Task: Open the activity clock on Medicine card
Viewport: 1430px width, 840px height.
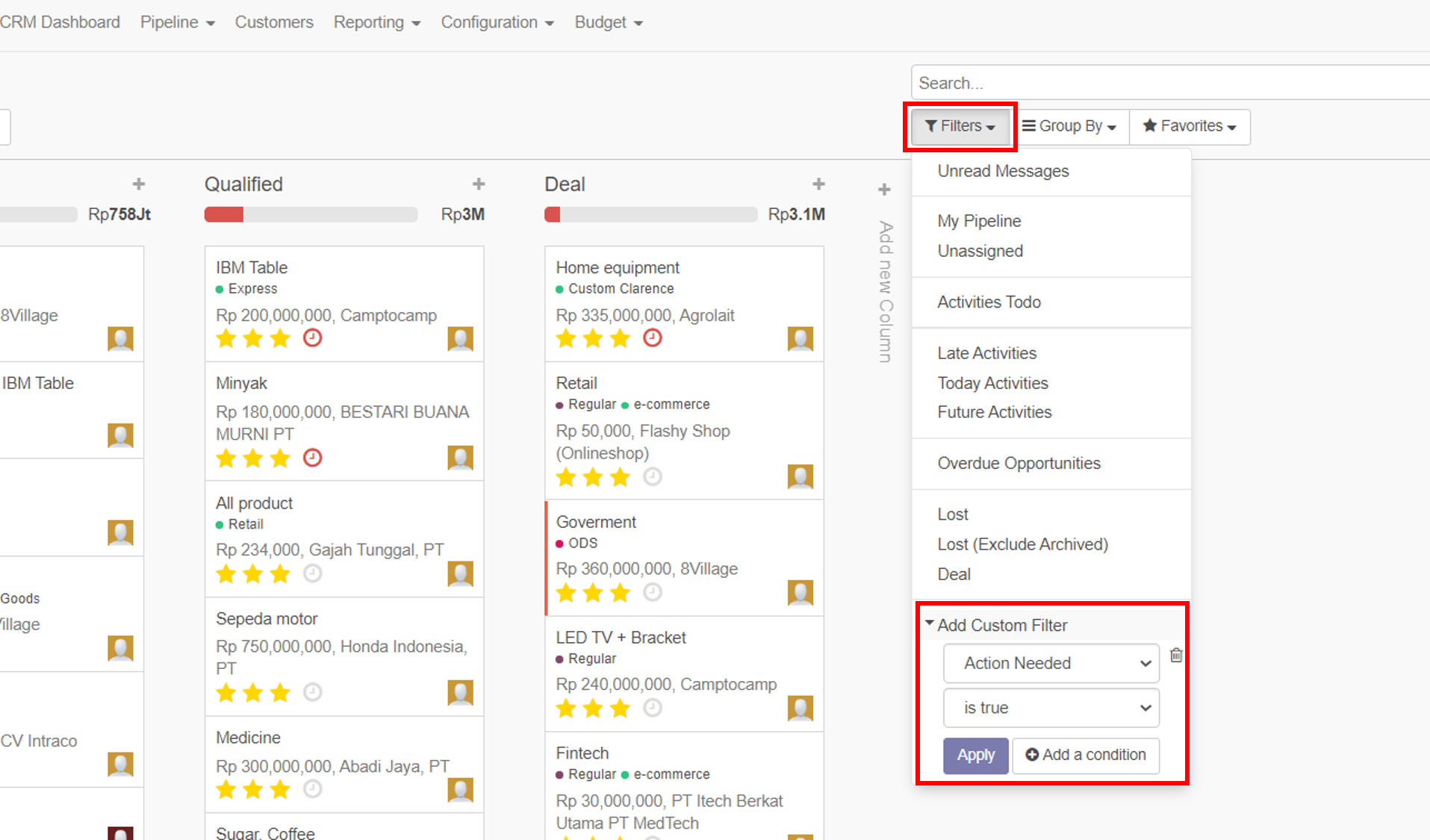Action: point(312,789)
